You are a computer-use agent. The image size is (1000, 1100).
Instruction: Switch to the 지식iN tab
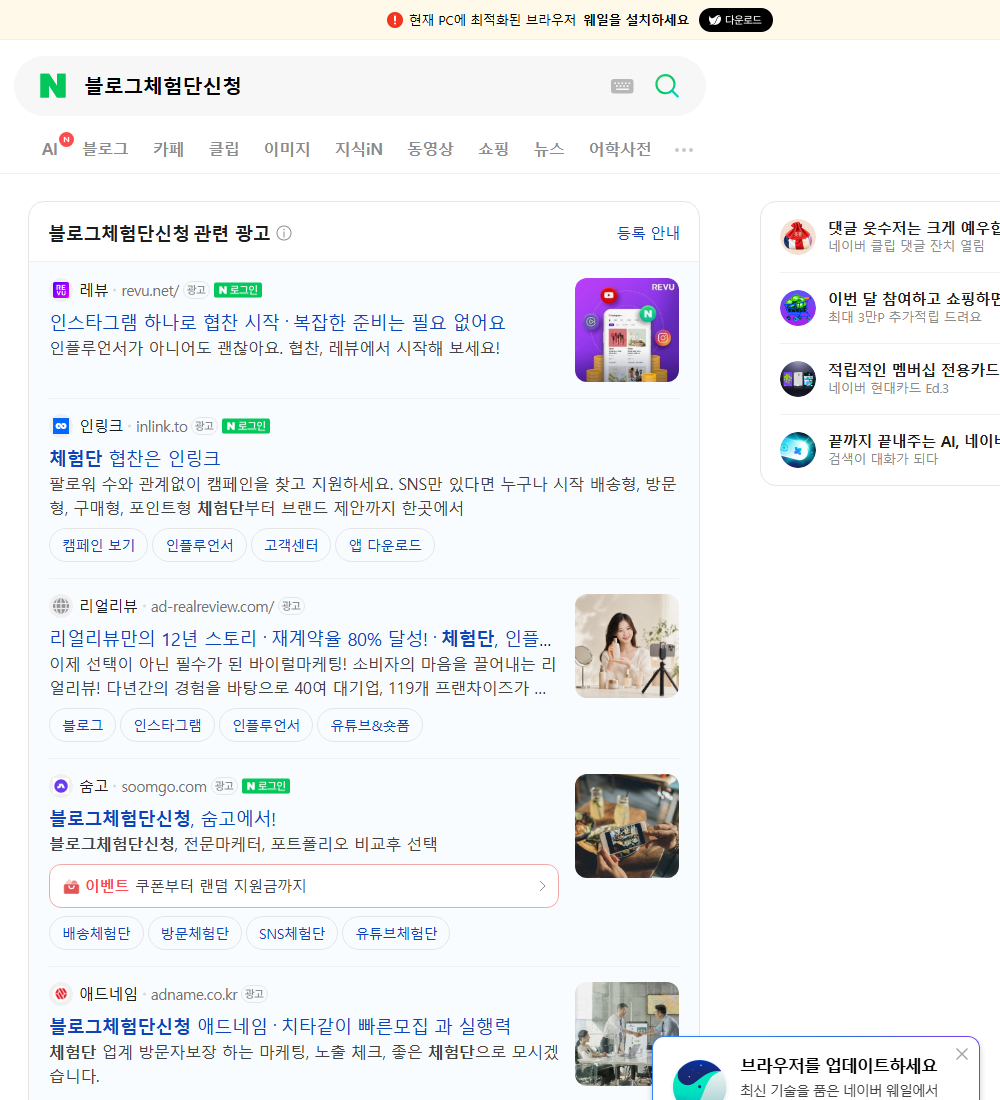359,149
